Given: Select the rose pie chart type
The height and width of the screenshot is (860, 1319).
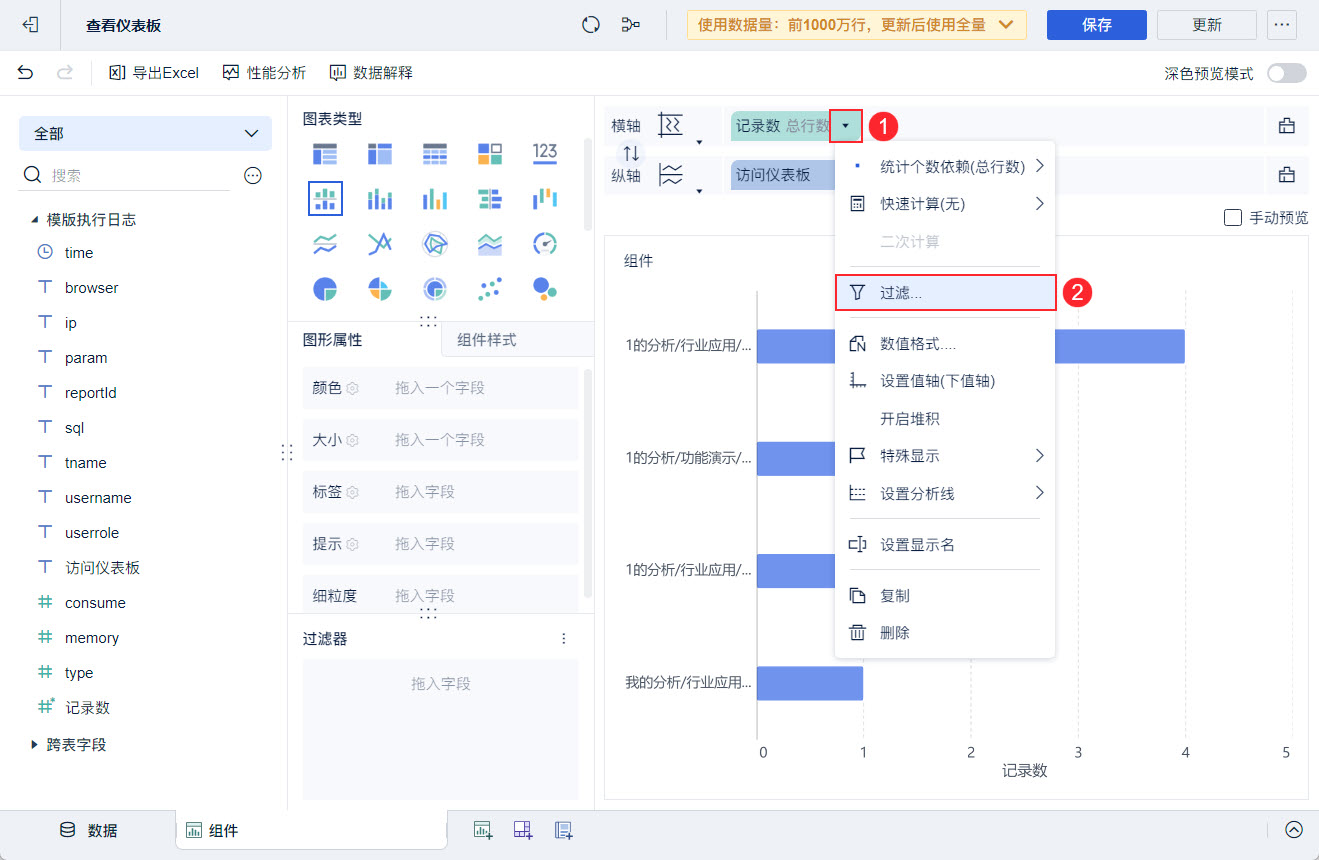Looking at the screenshot, I should click(380, 289).
